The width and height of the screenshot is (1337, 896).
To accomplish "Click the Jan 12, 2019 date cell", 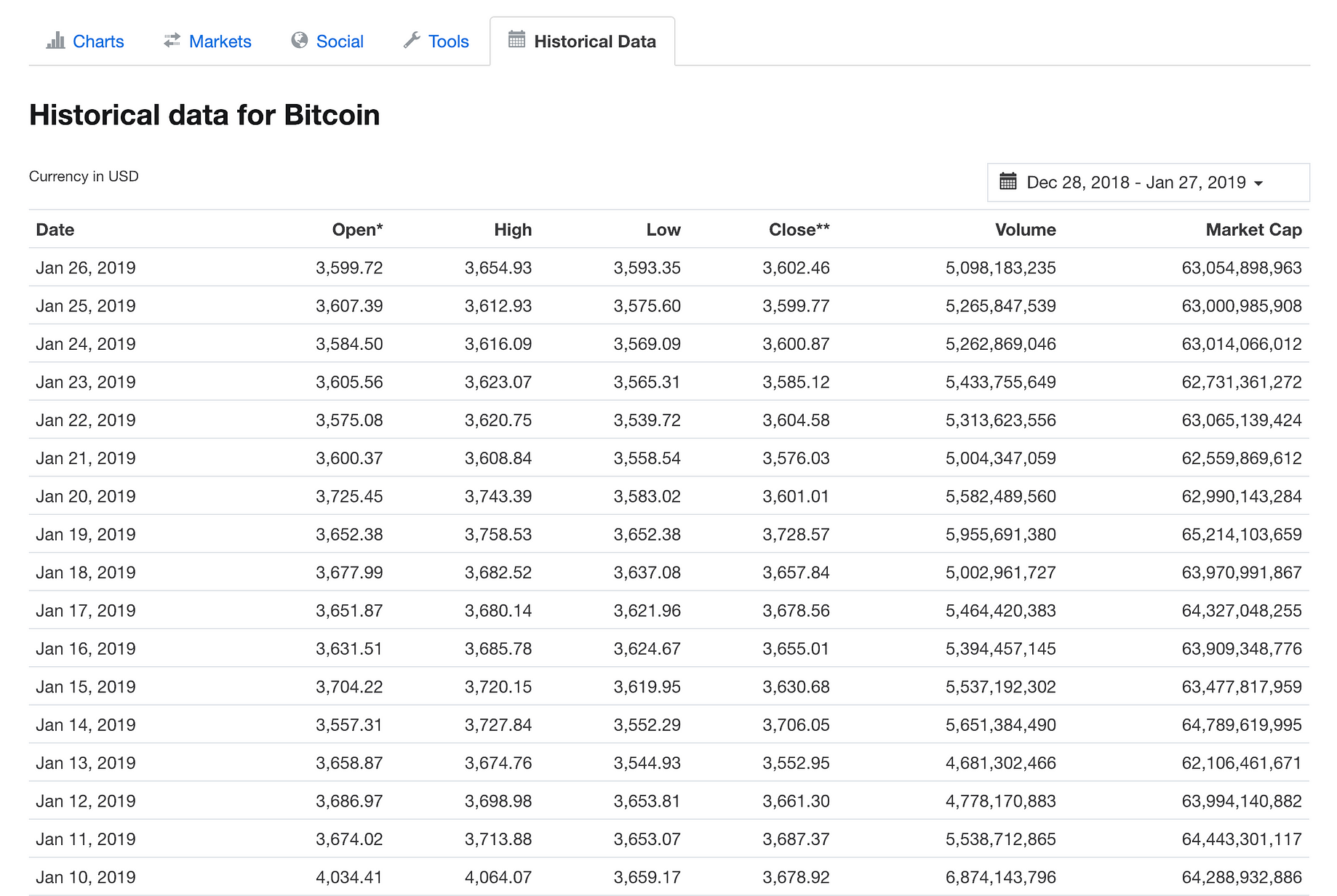I will tap(86, 801).
